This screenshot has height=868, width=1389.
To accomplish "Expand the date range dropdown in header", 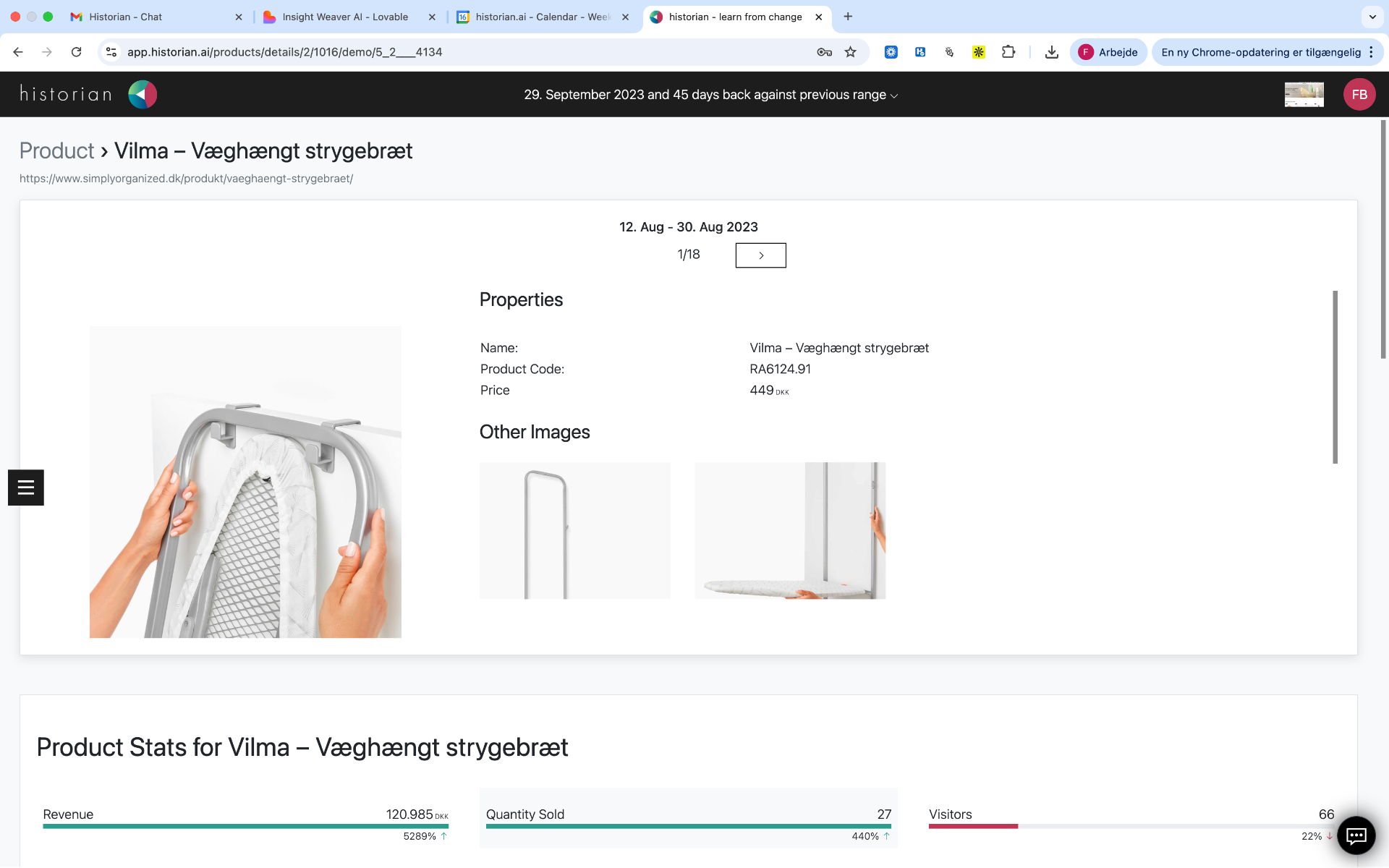I will [711, 95].
